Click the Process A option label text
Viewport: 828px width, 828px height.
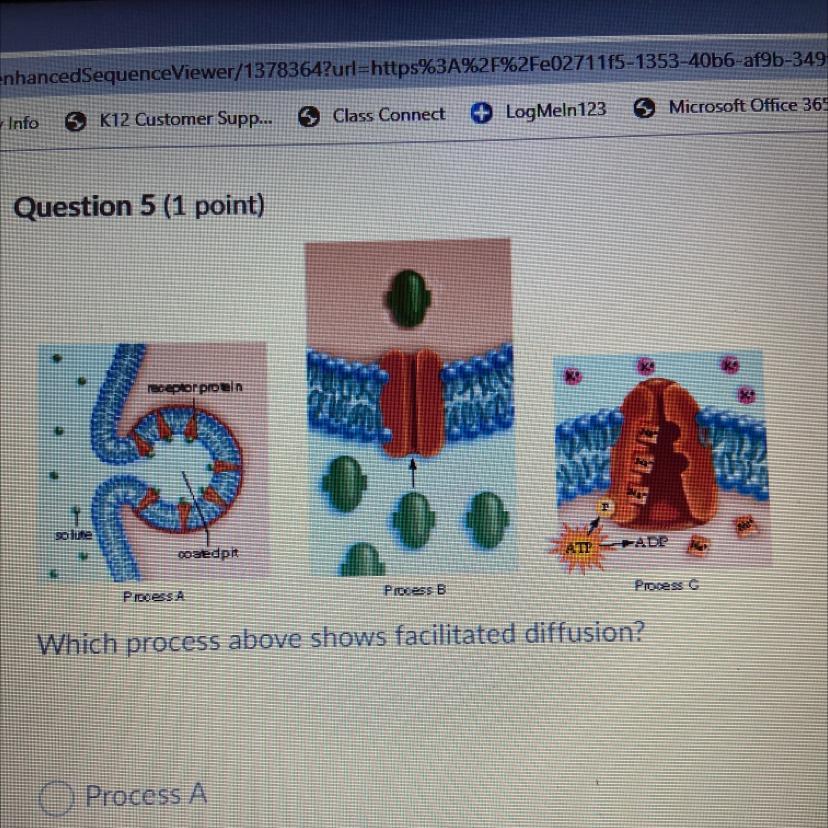(x=146, y=795)
